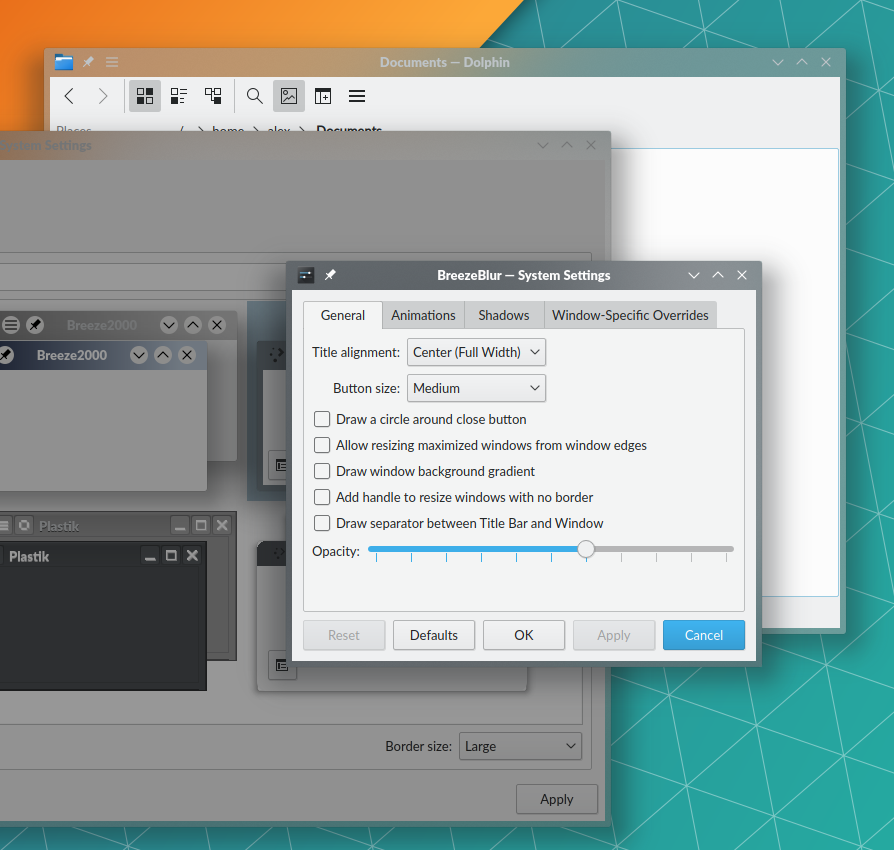Click Cancel in BreezeBlur dialog

coord(704,635)
